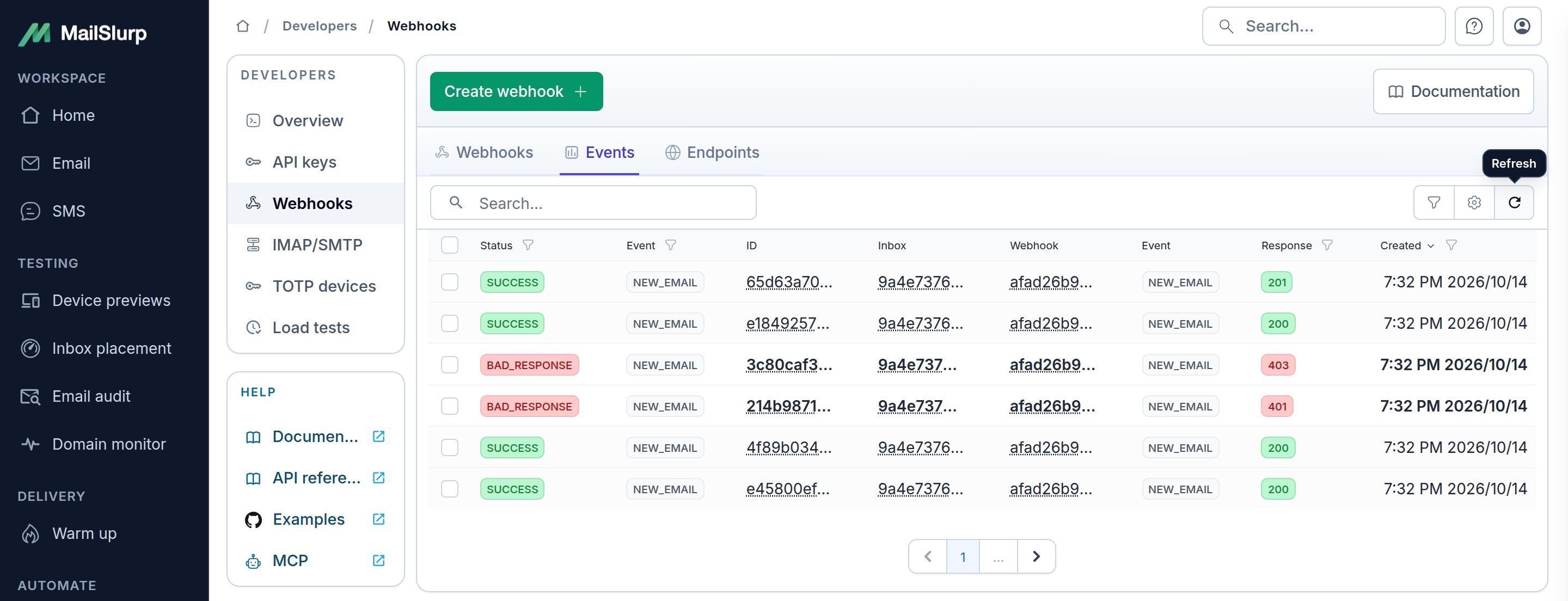Viewport: 1568px width, 601px height.
Task: Check the row with ID 3c80caf3
Action: click(450, 365)
